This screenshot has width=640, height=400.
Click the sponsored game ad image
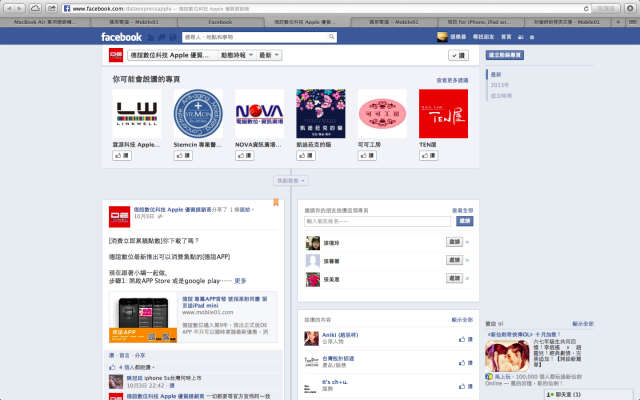click(x=507, y=356)
